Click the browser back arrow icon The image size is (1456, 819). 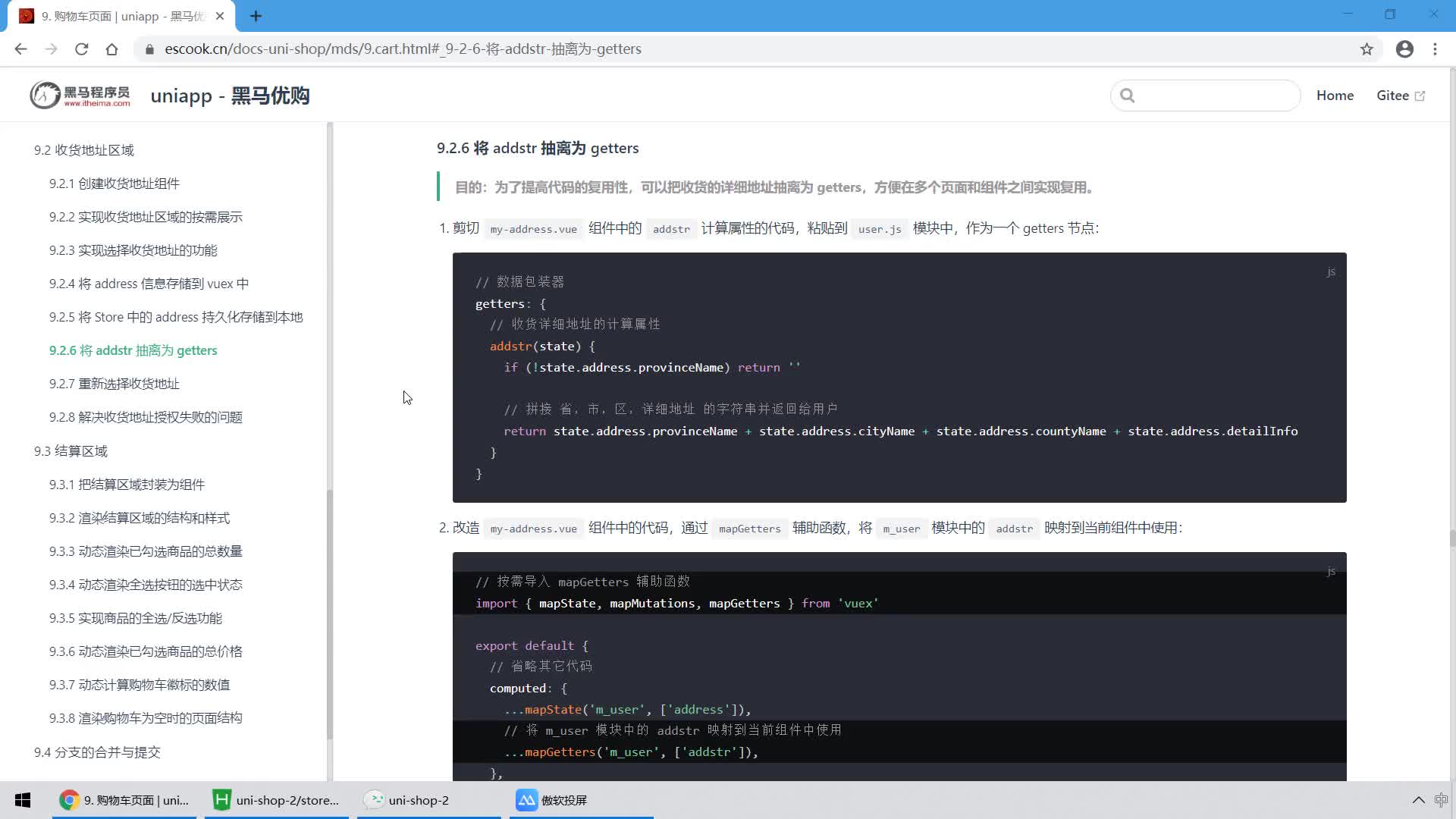pyautogui.click(x=21, y=49)
